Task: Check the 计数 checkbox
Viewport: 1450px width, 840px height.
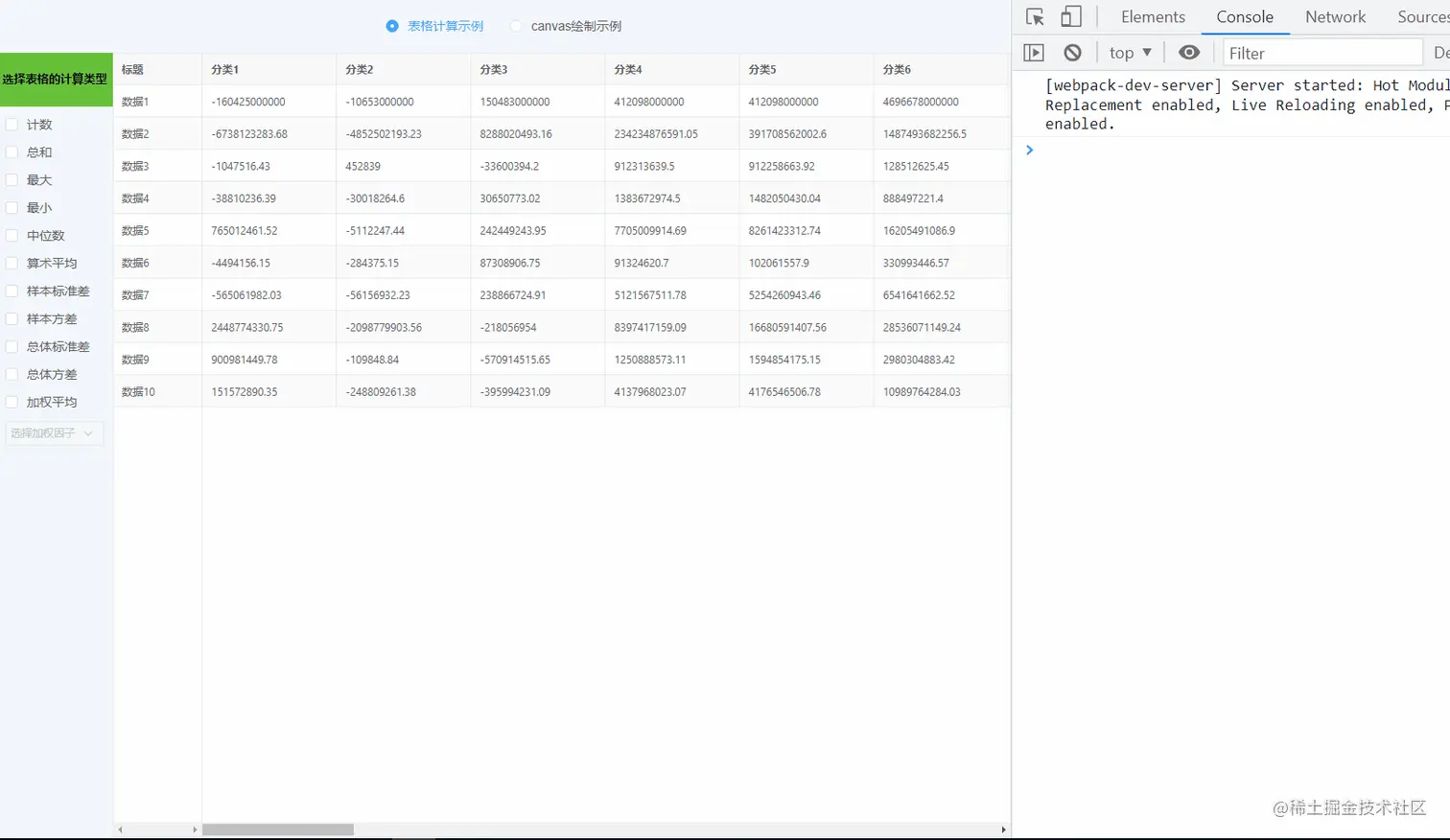Action: [x=12, y=125]
